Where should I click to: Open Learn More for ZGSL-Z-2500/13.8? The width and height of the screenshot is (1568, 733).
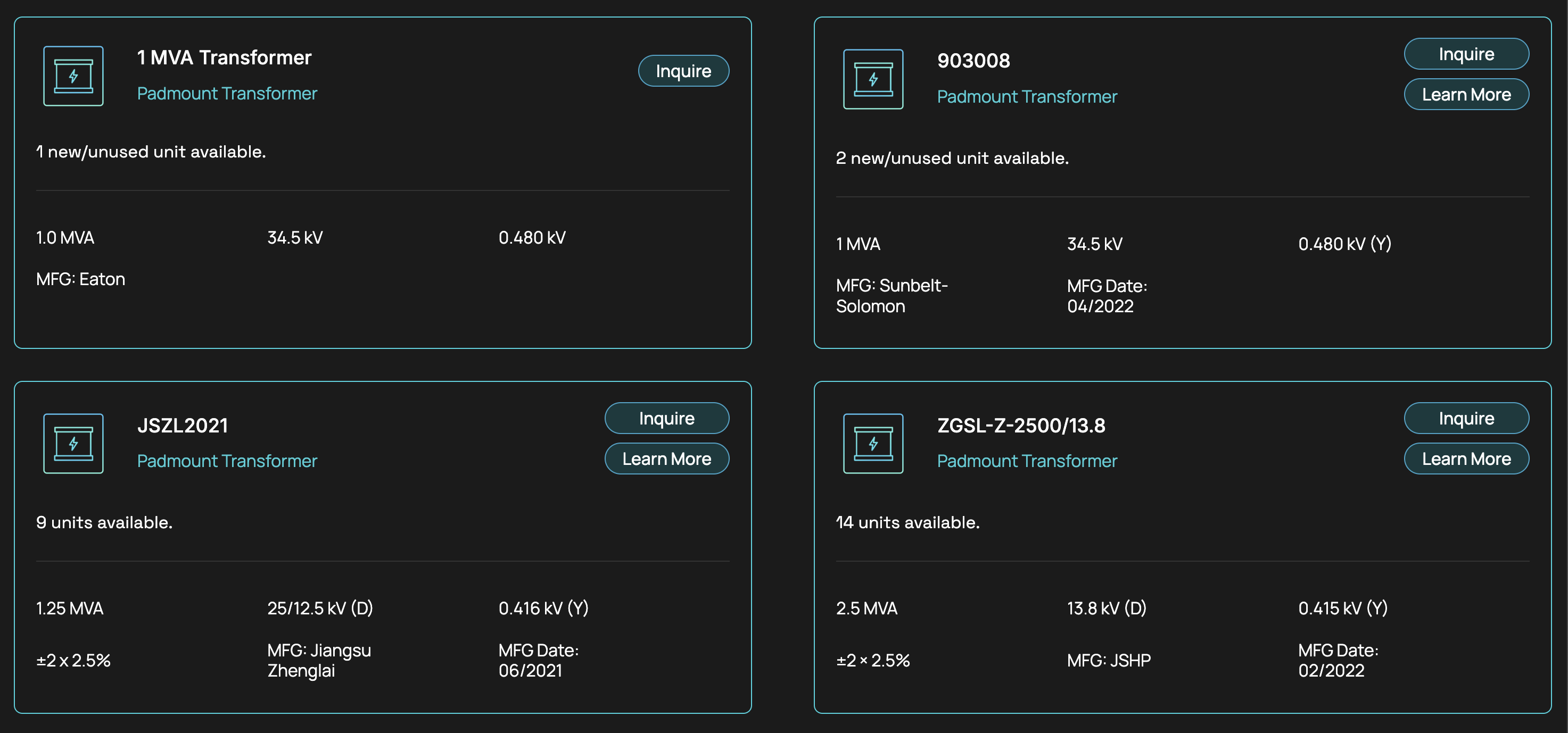point(1466,459)
